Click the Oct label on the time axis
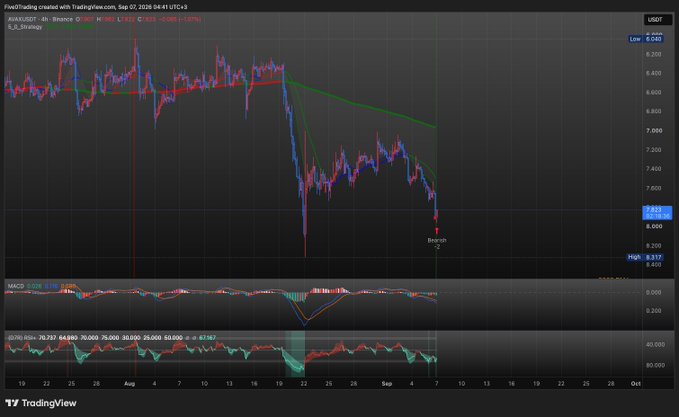This screenshot has width=679, height=417. tap(635, 384)
